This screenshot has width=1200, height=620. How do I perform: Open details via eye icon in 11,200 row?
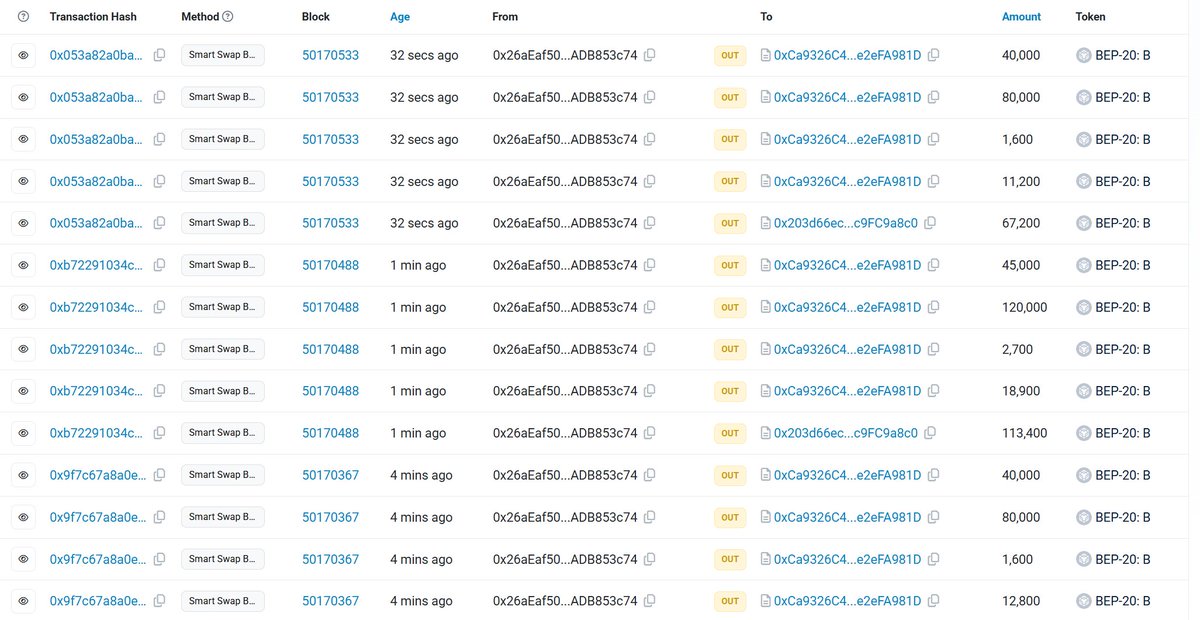pyautogui.click(x=24, y=182)
